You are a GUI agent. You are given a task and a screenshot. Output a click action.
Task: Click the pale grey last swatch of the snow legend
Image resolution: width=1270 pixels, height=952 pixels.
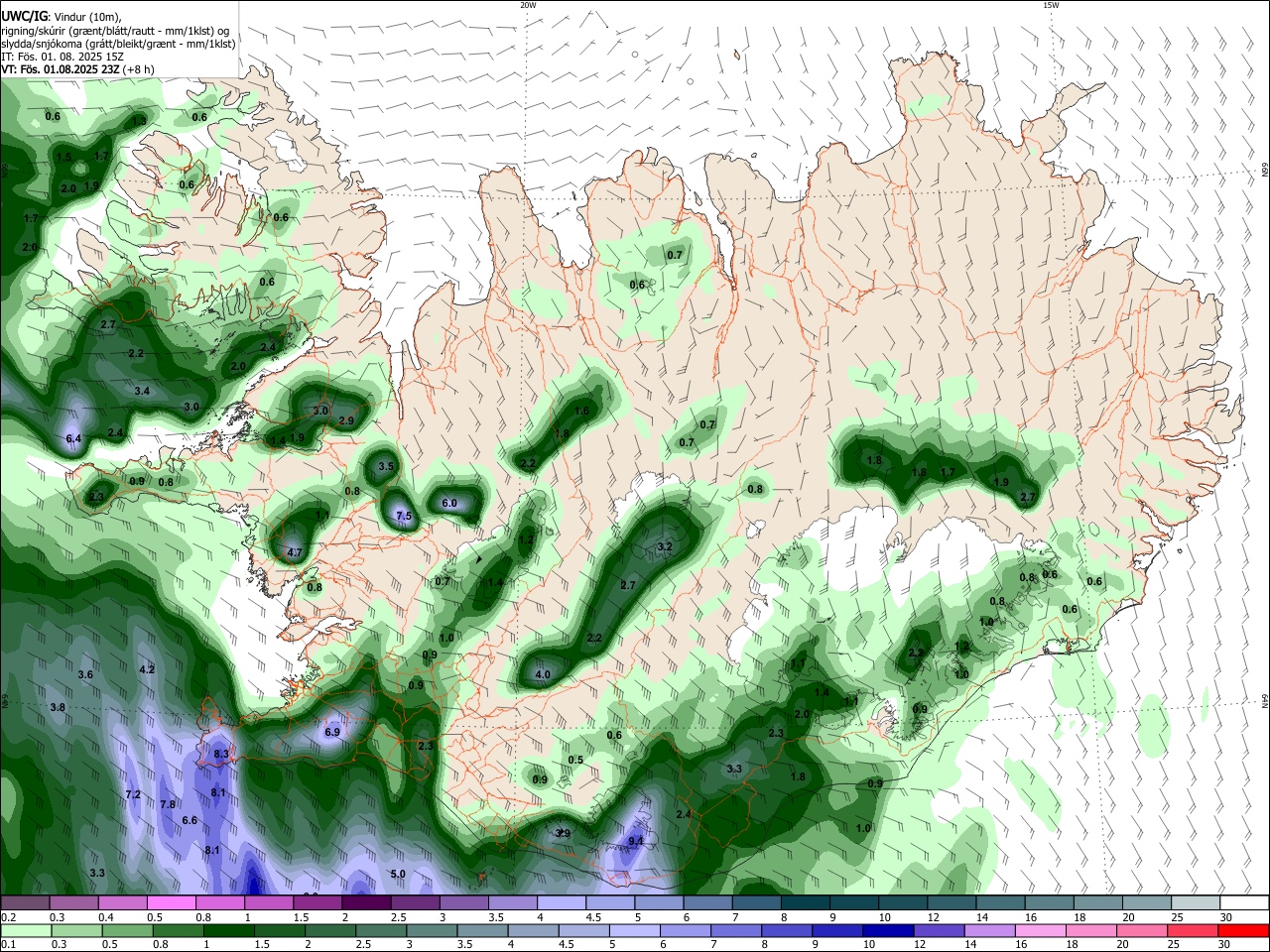pos(1195,903)
